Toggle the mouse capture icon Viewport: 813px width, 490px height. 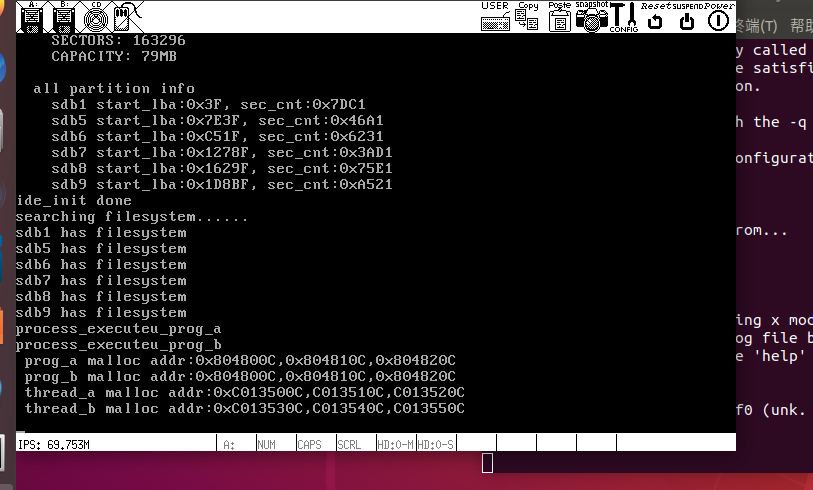point(122,17)
